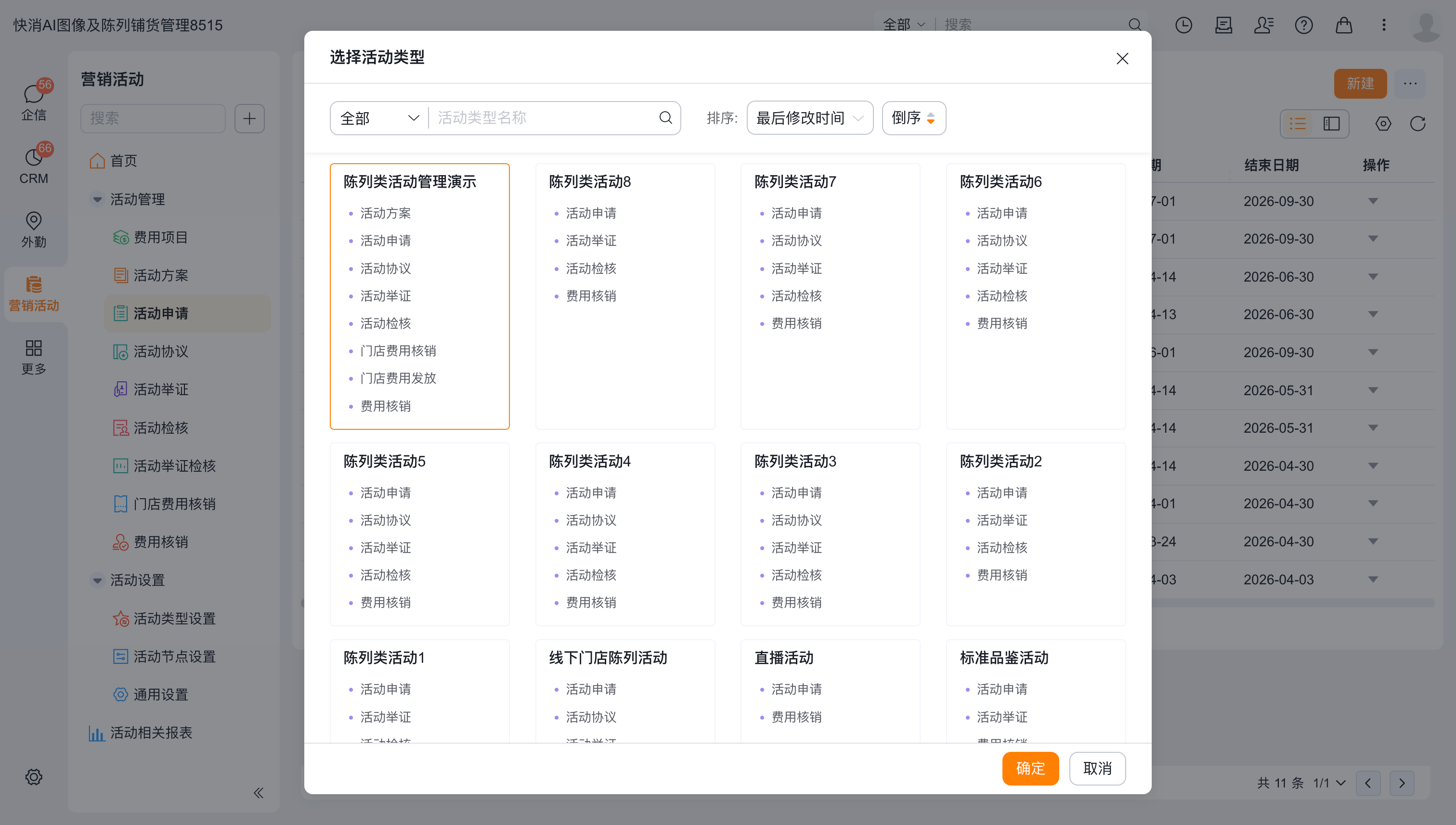Select the 直播活动 card

point(830,691)
